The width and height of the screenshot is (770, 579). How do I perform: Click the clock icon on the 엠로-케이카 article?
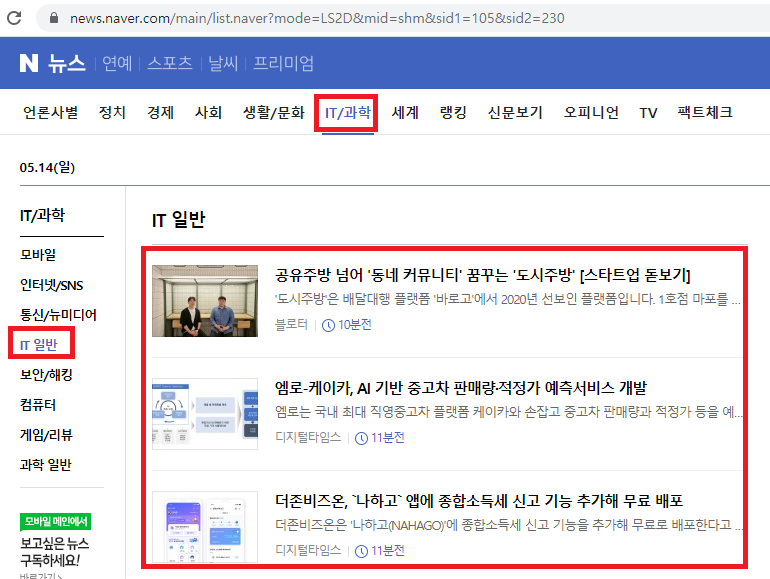pyautogui.click(x=361, y=438)
